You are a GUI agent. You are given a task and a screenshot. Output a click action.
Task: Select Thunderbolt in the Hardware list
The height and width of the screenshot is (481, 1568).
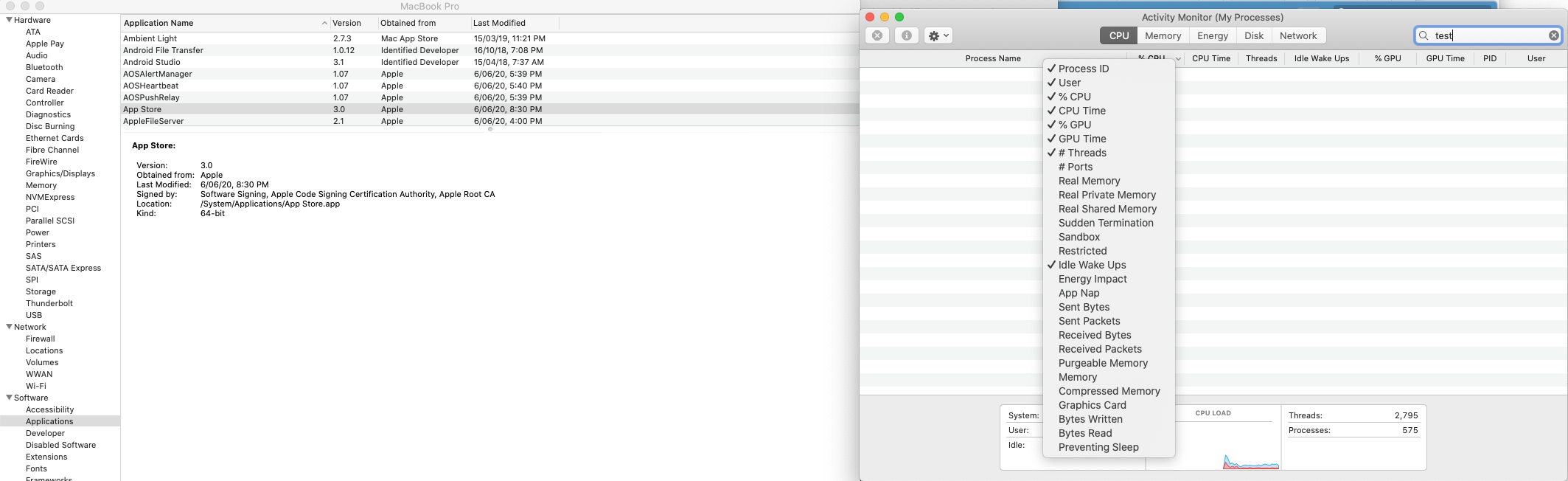tap(49, 303)
